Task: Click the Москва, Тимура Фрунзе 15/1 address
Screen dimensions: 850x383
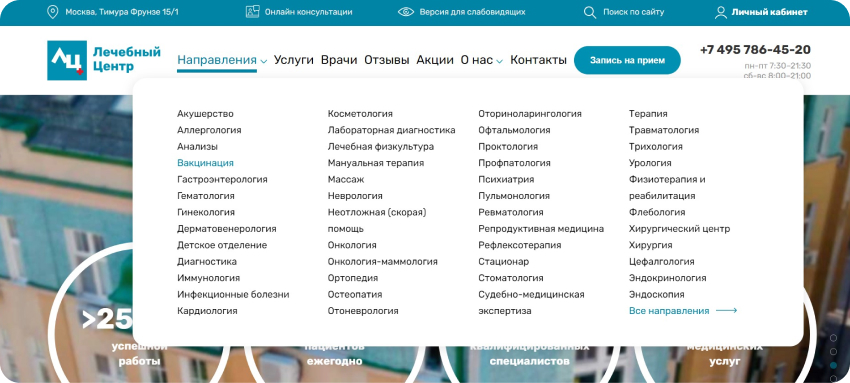Action: (121, 12)
